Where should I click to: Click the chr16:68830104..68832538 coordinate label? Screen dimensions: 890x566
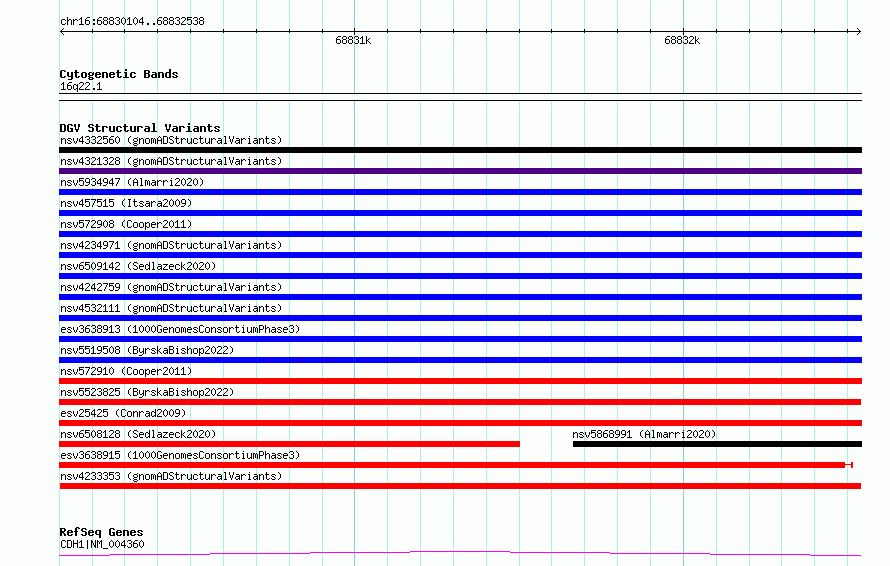[132, 21]
